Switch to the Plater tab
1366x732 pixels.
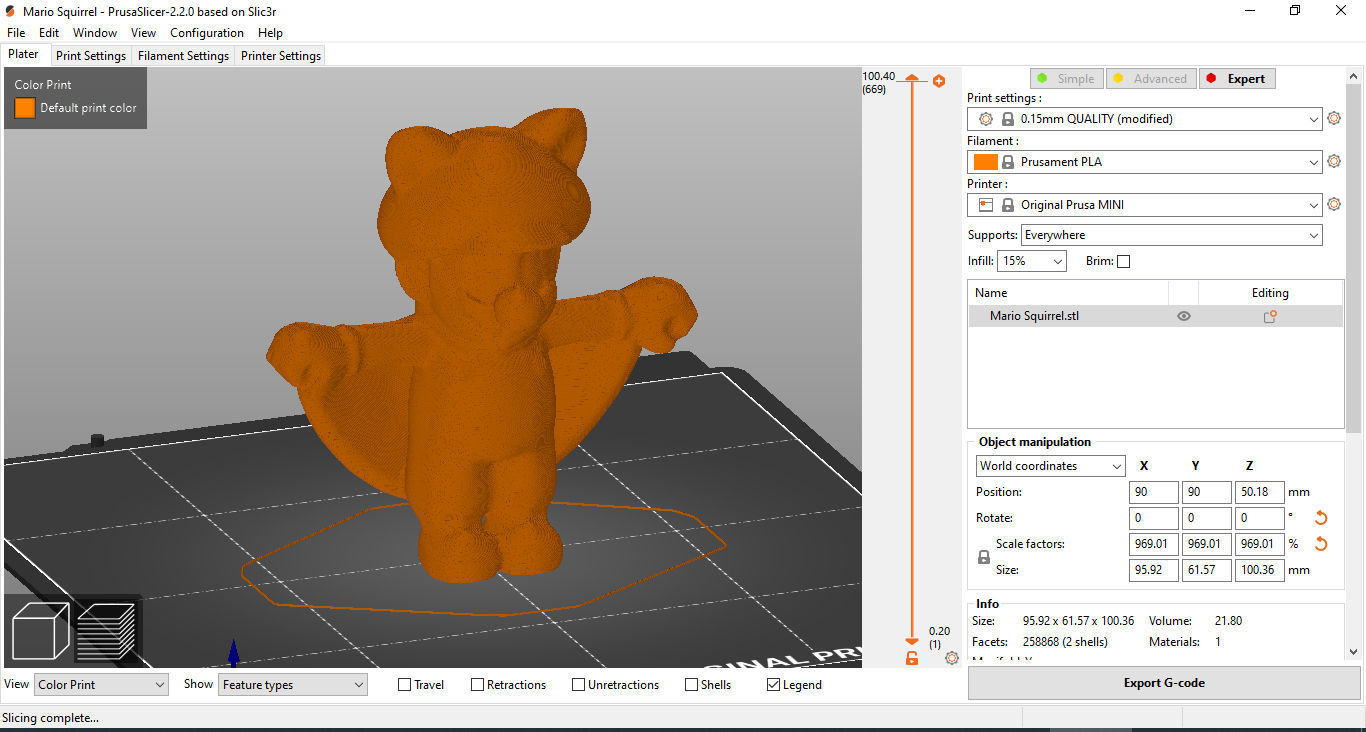[x=24, y=55]
